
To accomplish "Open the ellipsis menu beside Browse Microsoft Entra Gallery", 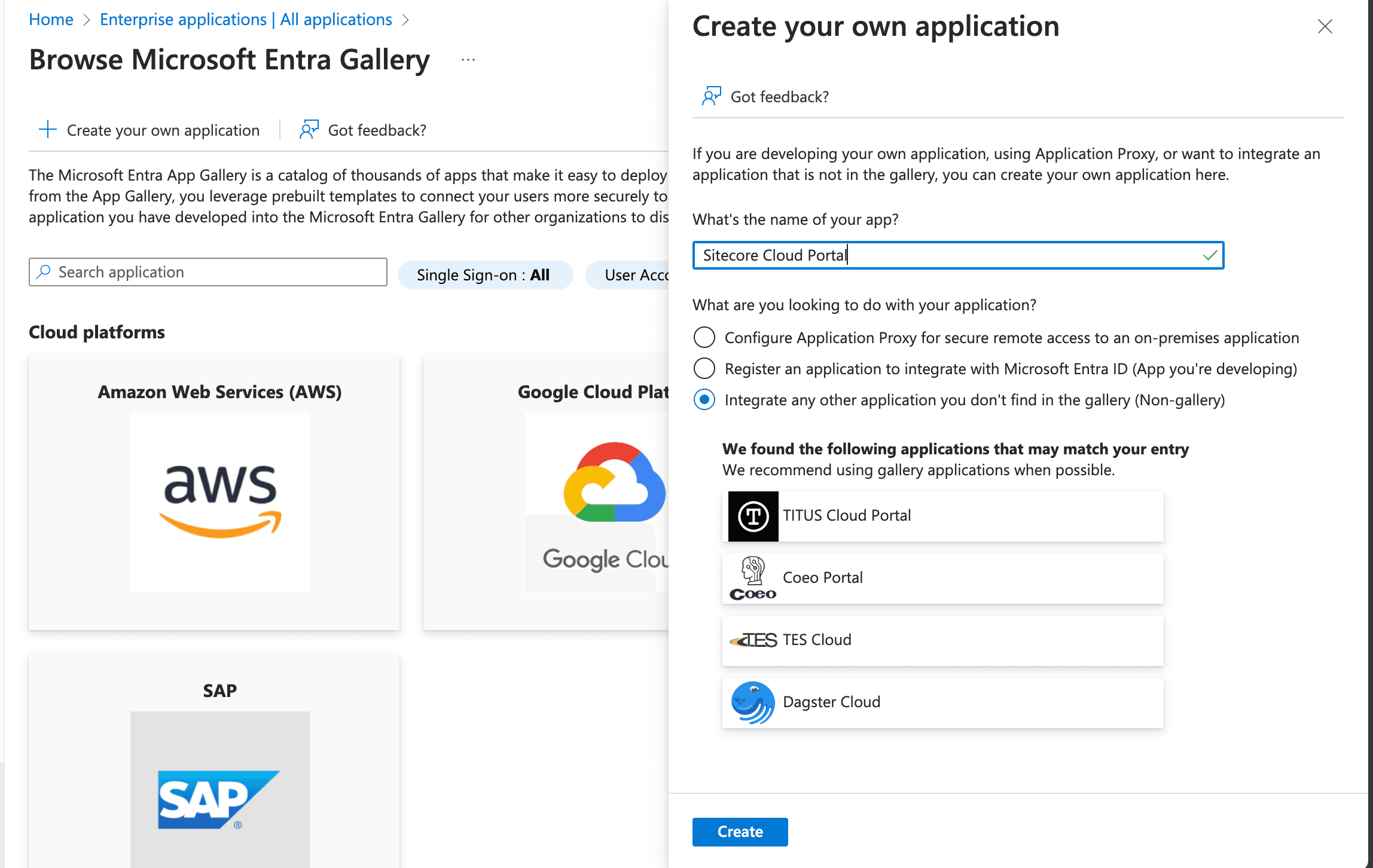I will (x=468, y=60).
